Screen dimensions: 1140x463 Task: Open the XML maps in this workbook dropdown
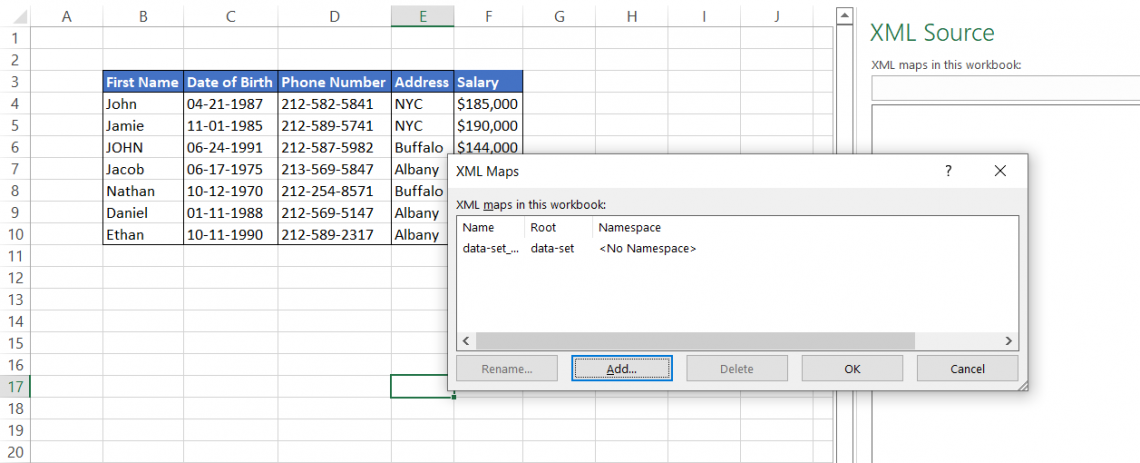click(x=1005, y=89)
